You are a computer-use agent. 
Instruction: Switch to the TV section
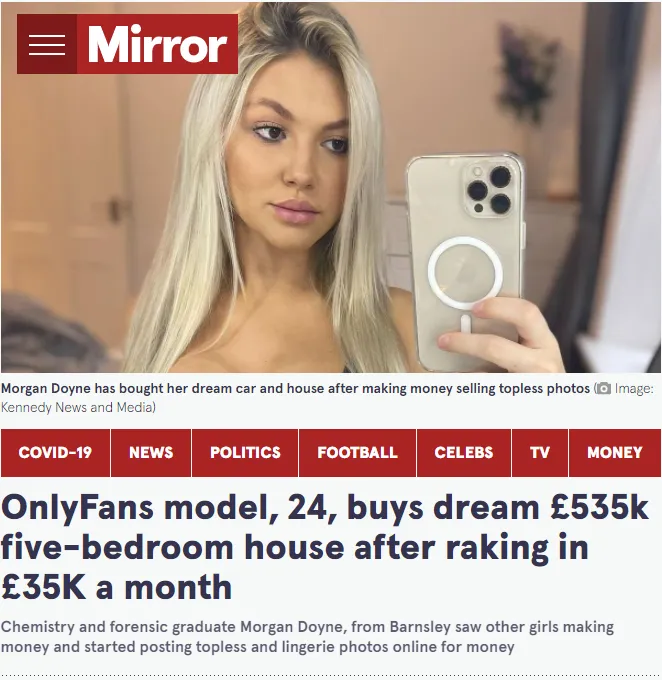pos(540,453)
